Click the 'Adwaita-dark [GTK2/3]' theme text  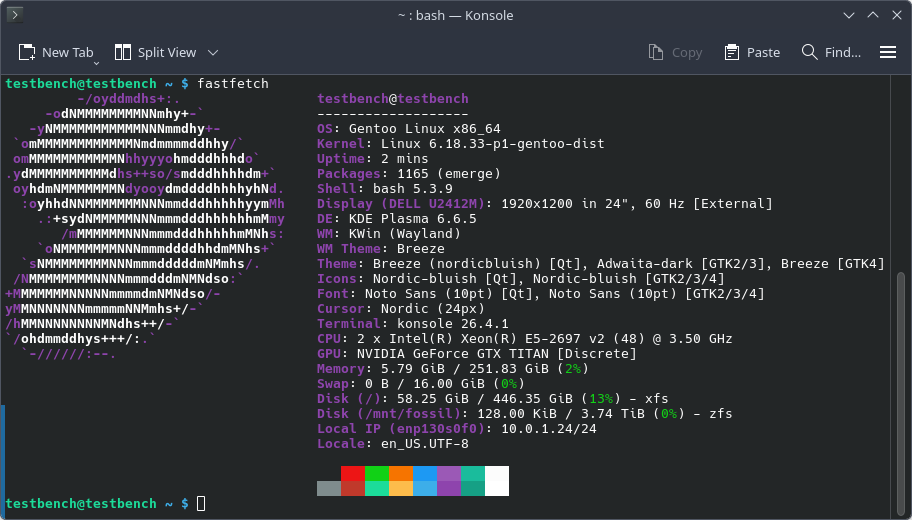(681, 263)
